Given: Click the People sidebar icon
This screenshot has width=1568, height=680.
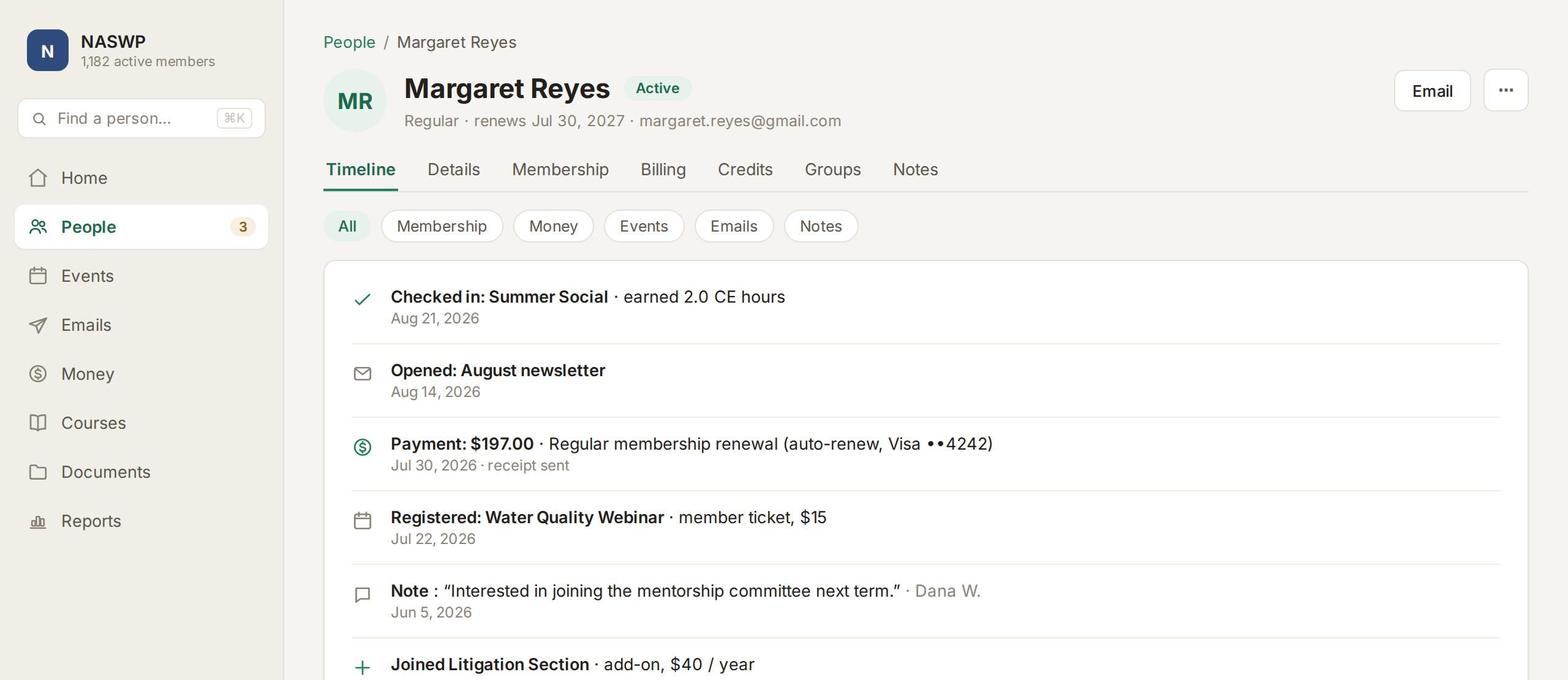Looking at the screenshot, I should click(x=38, y=227).
